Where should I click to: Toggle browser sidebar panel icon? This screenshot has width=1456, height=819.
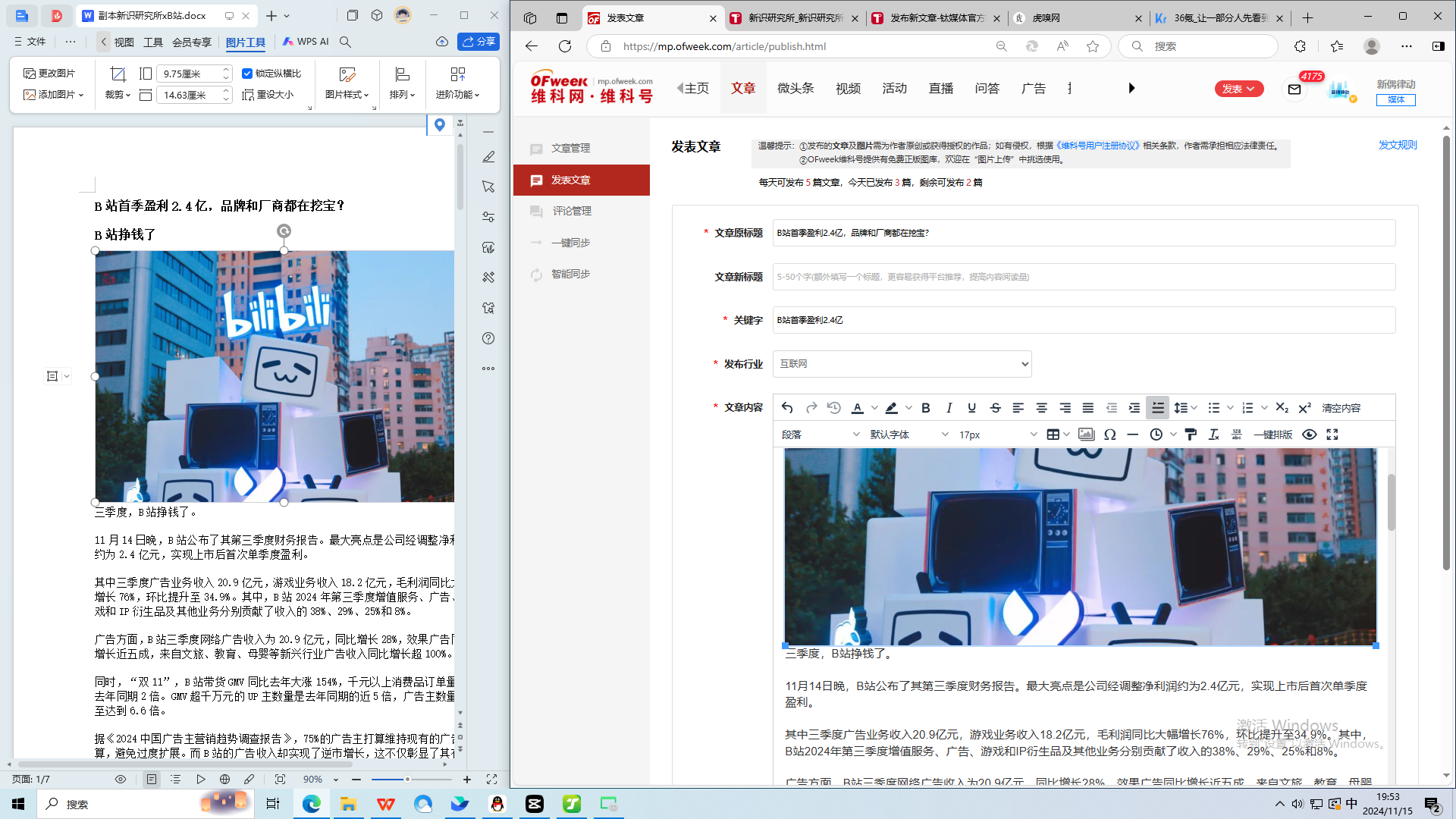1438,46
